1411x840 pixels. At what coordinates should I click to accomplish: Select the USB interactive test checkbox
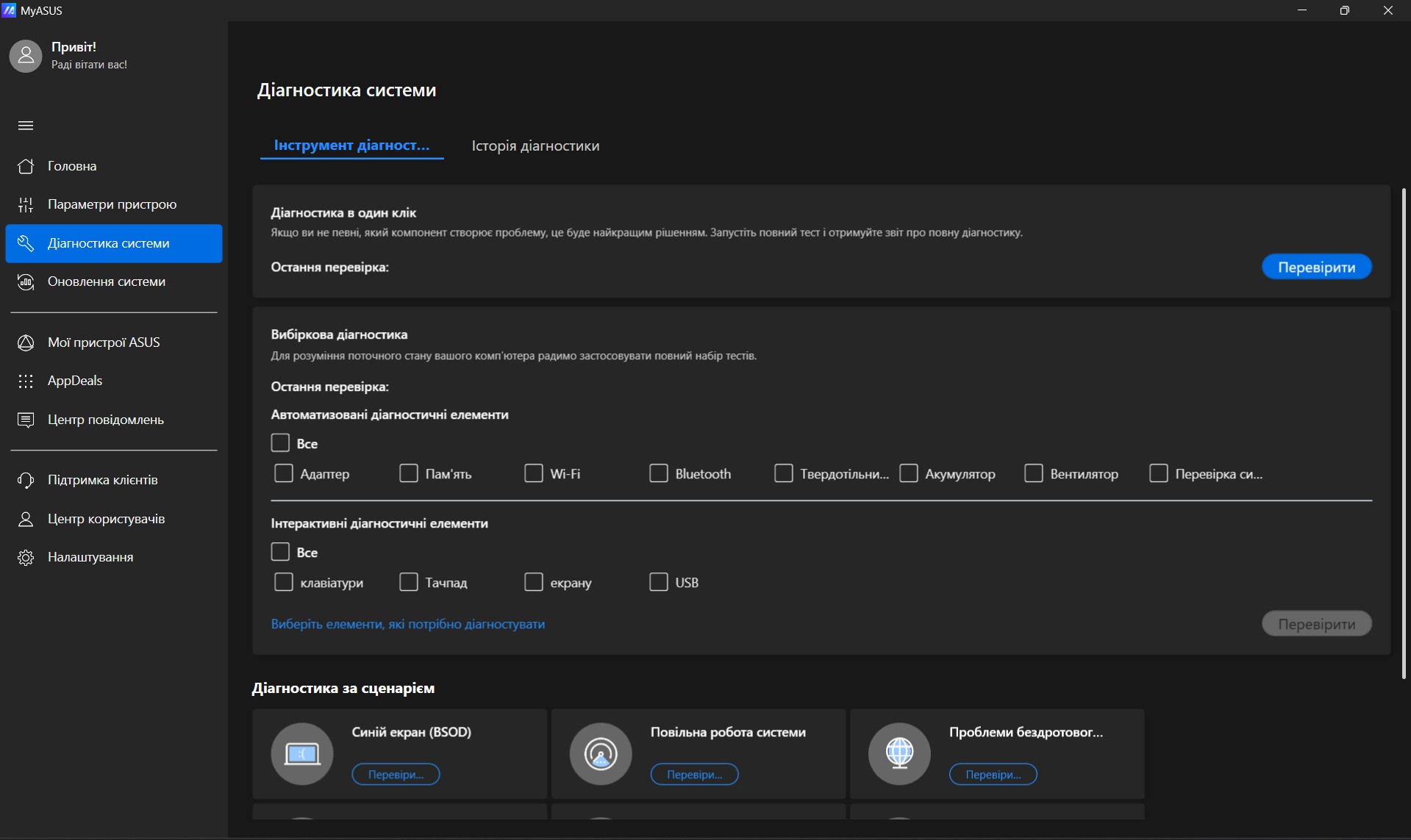pyautogui.click(x=659, y=582)
